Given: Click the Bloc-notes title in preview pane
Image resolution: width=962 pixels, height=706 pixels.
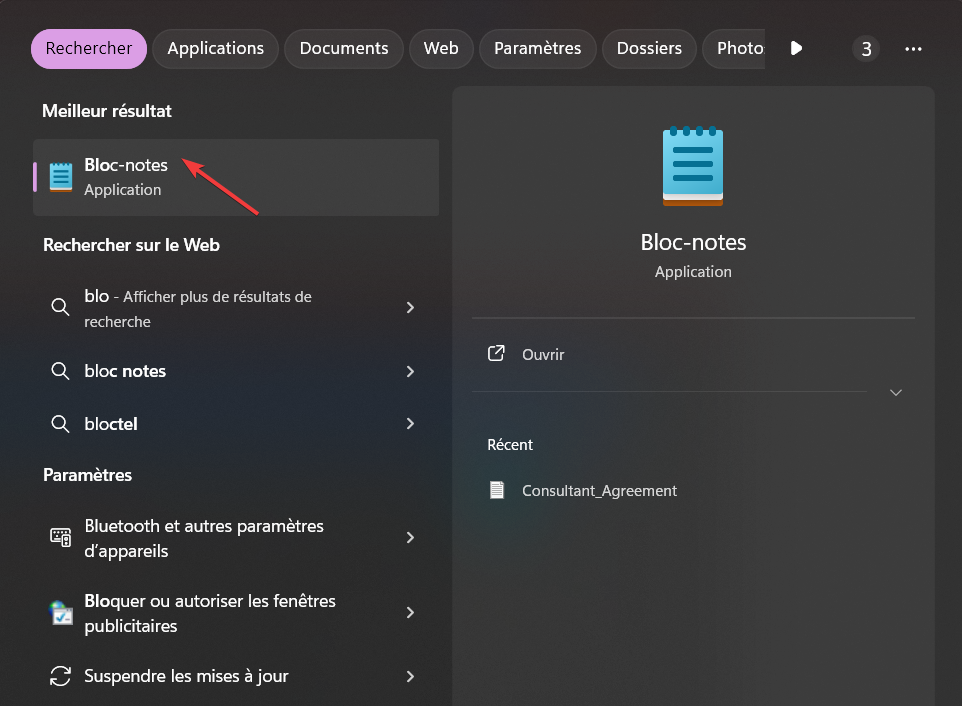Looking at the screenshot, I should (x=693, y=242).
